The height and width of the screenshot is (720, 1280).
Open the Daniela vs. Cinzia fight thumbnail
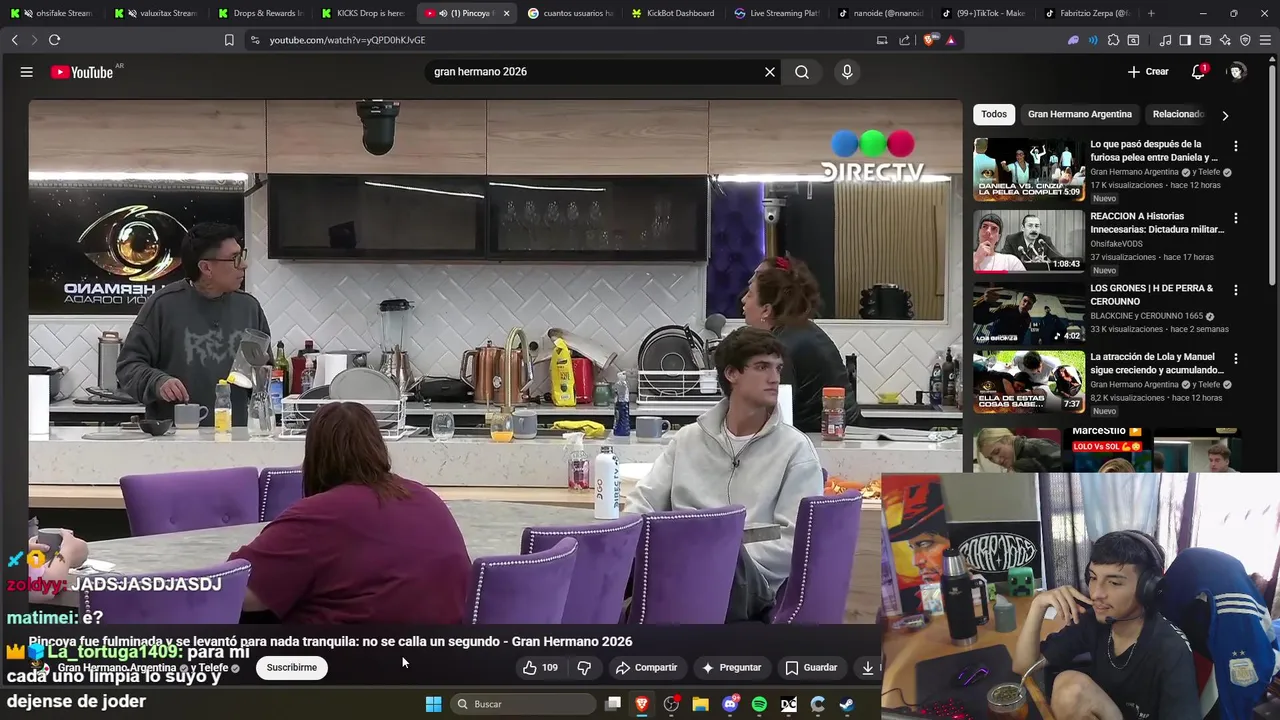1028,169
